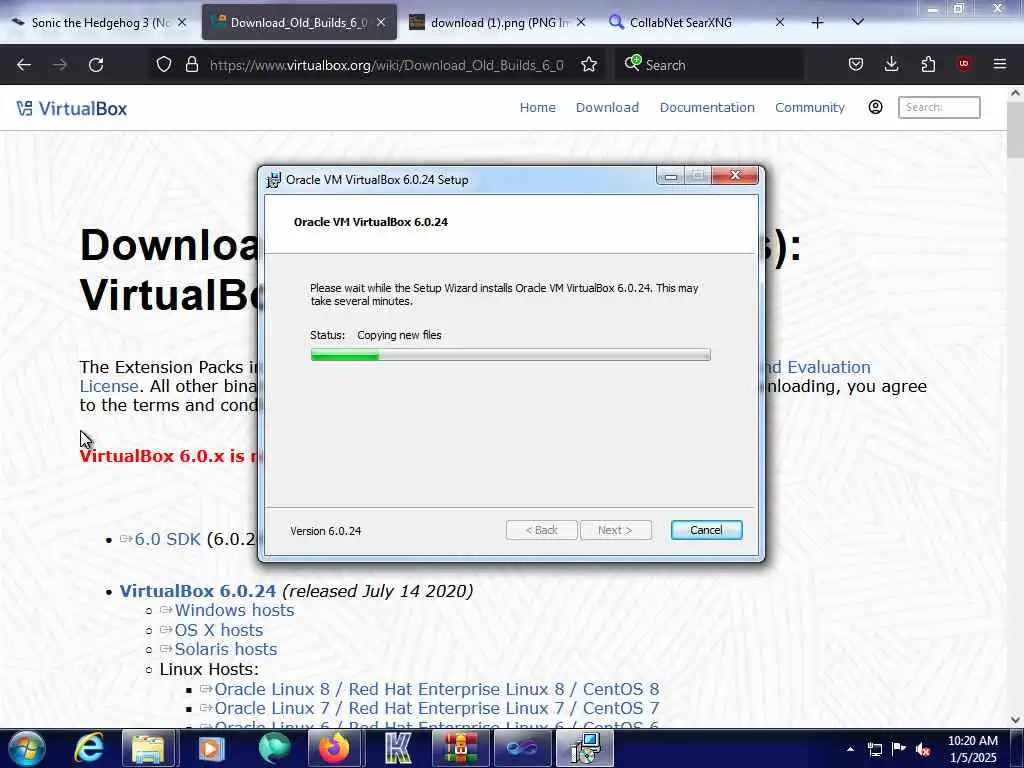1024x768 pixels.
Task: Open the Firefox hamburger menu
Action: (1000, 64)
